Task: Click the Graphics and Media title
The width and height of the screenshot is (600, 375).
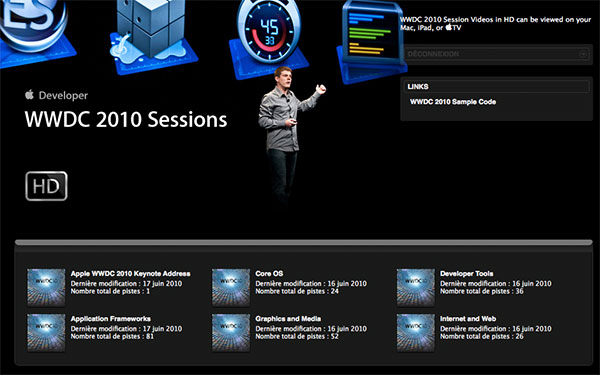Action: pyautogui.click(x=288, y=319)
